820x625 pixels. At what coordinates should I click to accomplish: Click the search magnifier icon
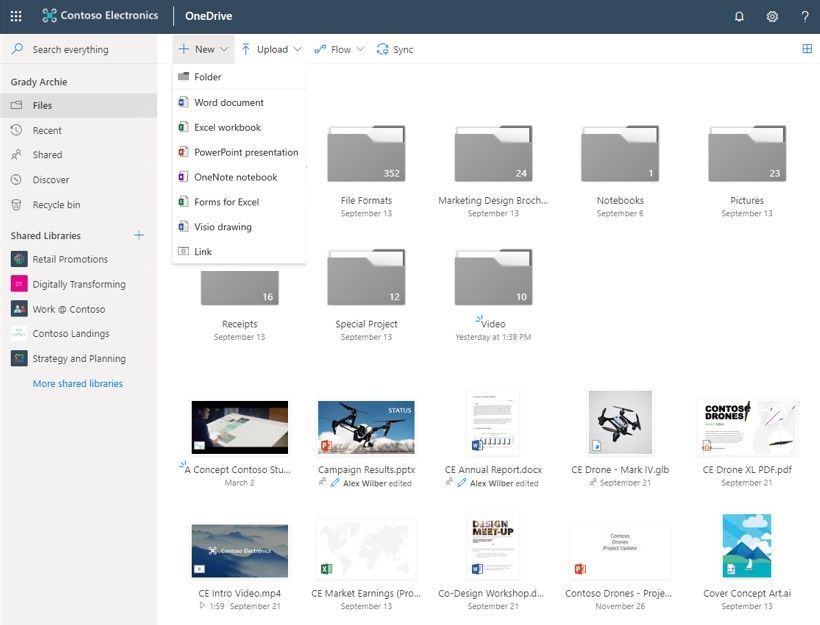(17, 49)
